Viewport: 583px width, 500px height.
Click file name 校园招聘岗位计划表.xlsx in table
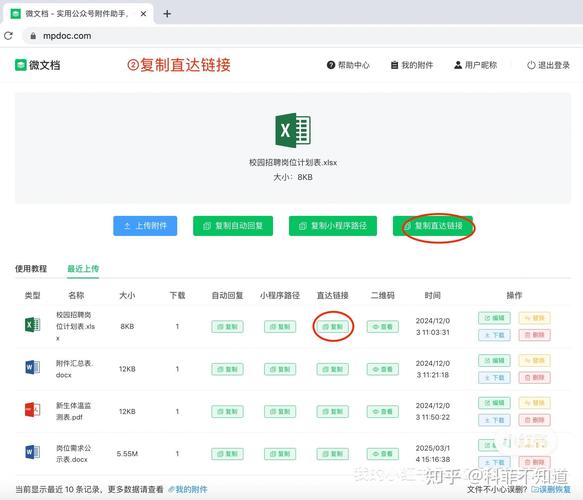coord(75,326)
